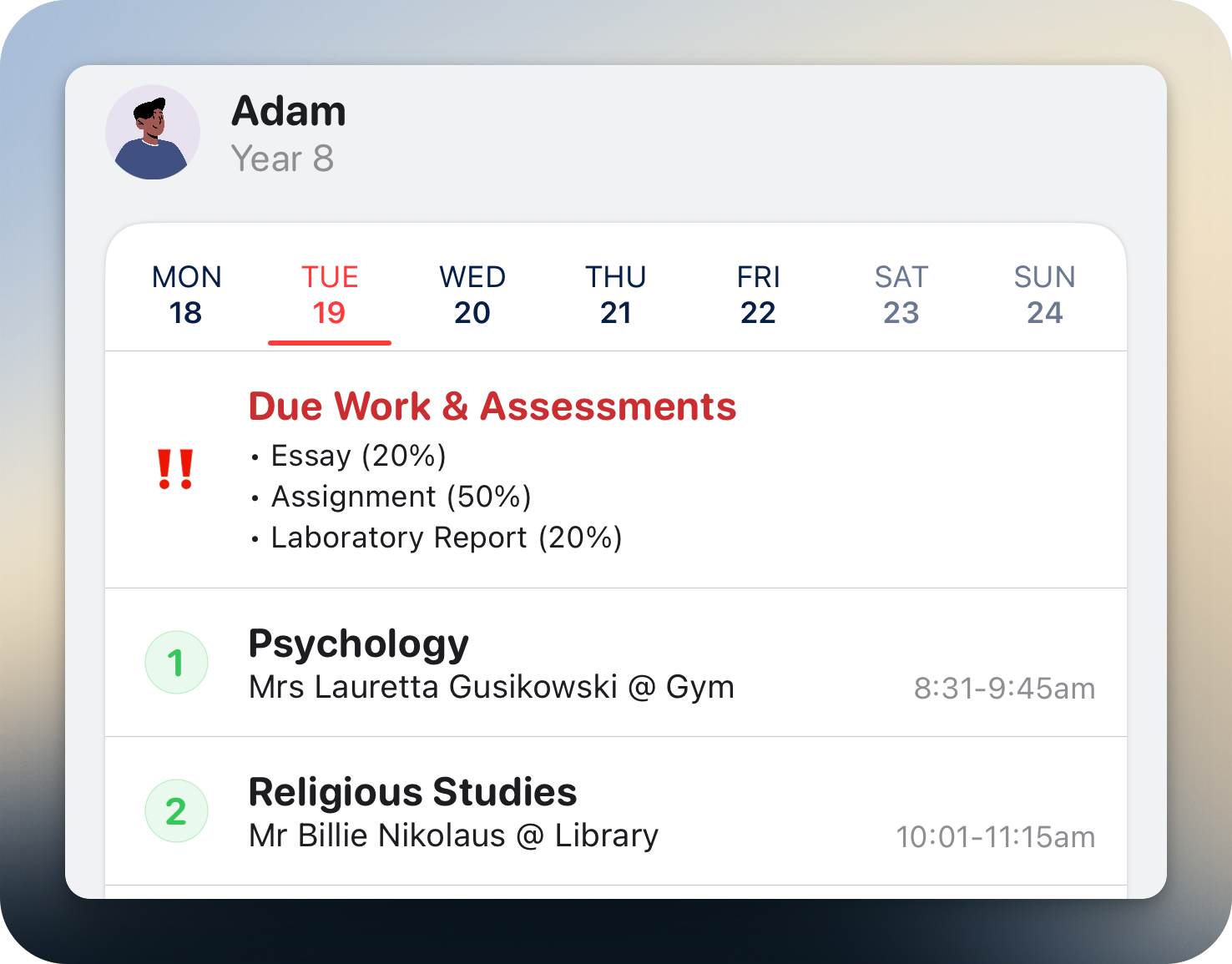Image resolution: width=1232 pixels, height=964 pixels.
Task: Select the Laboratory Report (20%) item
Action: click(447, 538)
